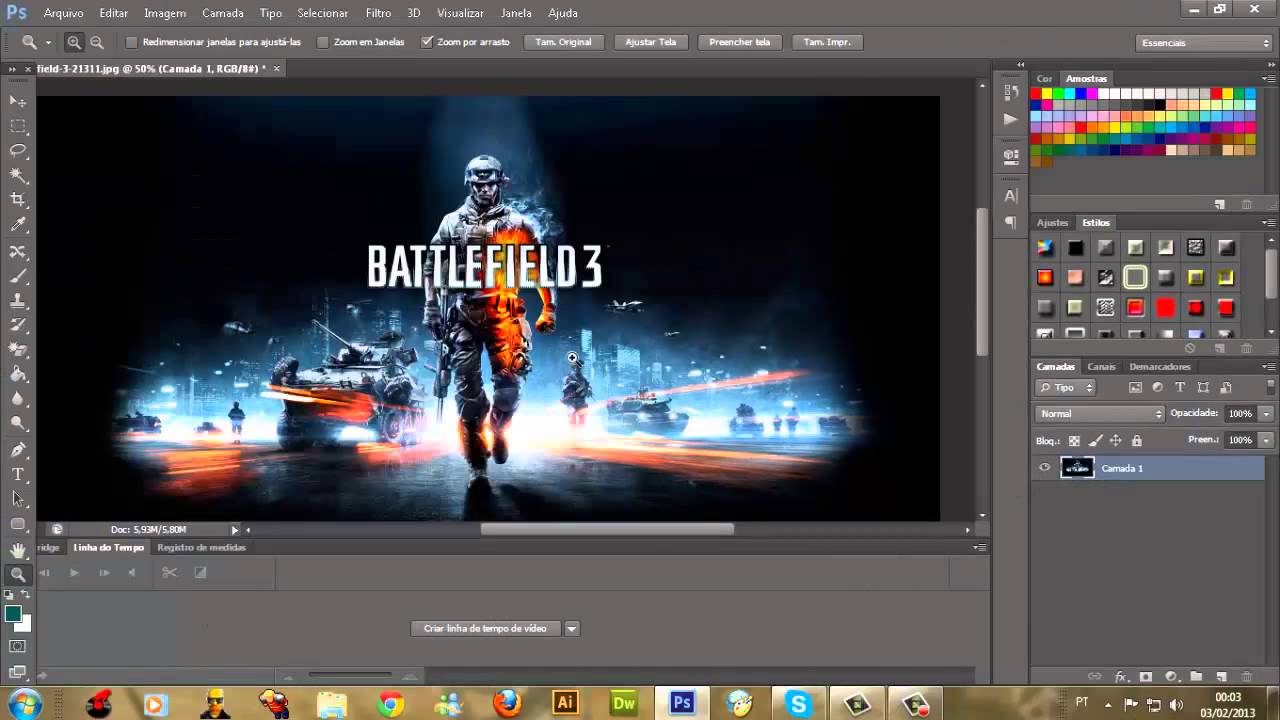Select the Eyedropper tool
Screen dimensions: 1280x720
tap(18, 226)
